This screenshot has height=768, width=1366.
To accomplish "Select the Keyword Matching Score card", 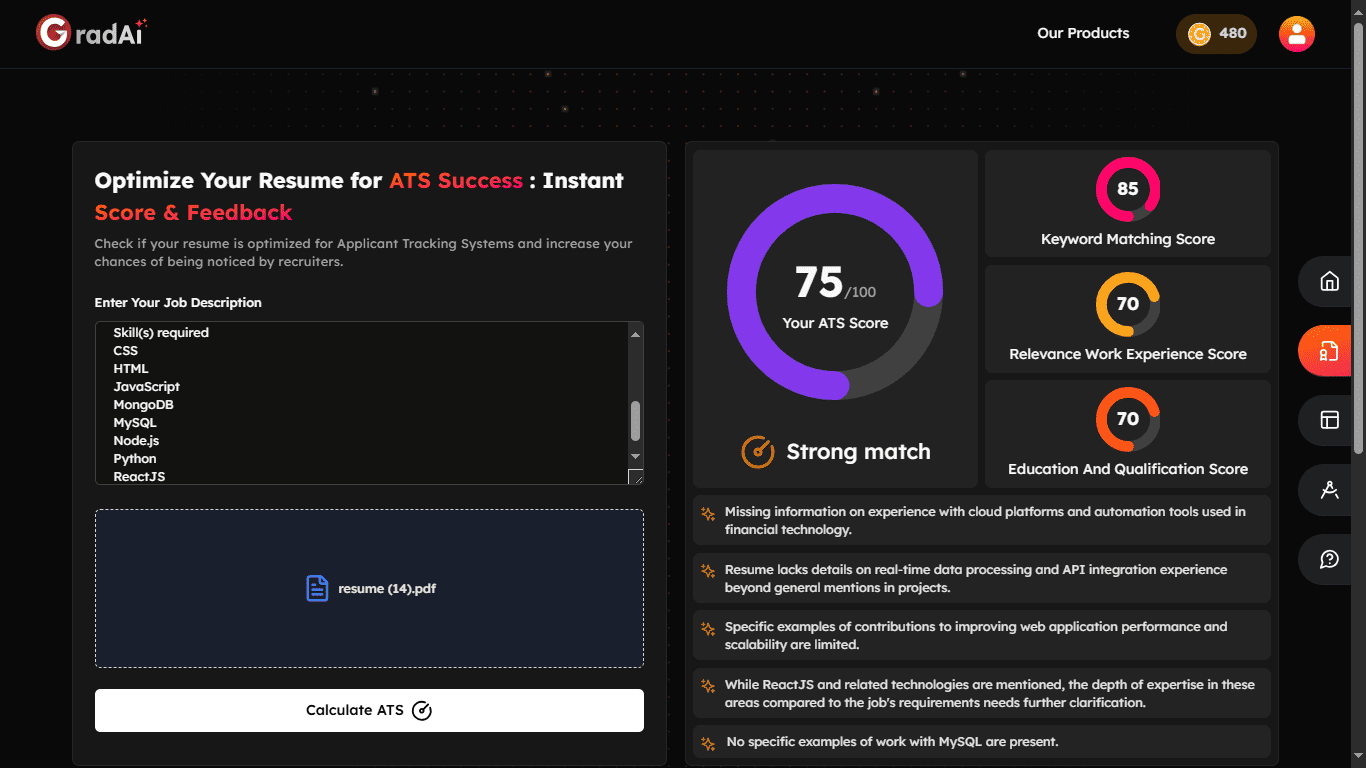I will click(1127, 203).
